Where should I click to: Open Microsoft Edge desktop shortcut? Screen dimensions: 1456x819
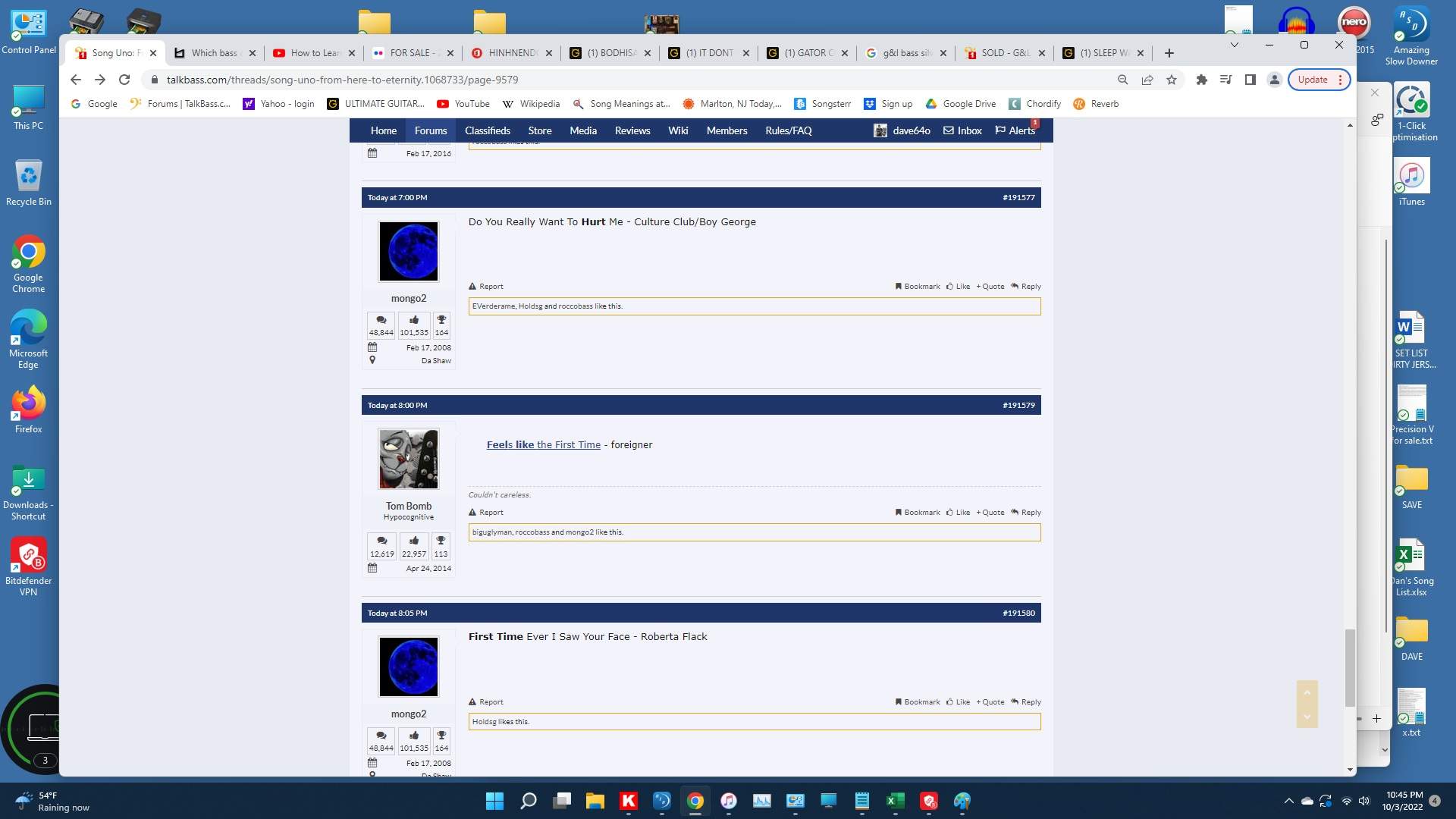(x=29, y=339)
